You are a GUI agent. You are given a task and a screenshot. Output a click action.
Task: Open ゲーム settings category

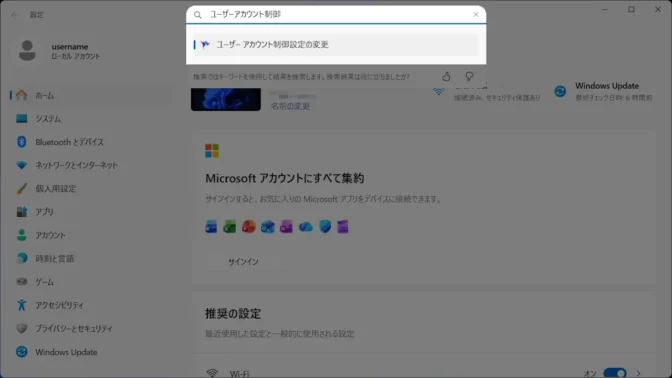pyautogui.click(x=91, y=282)
